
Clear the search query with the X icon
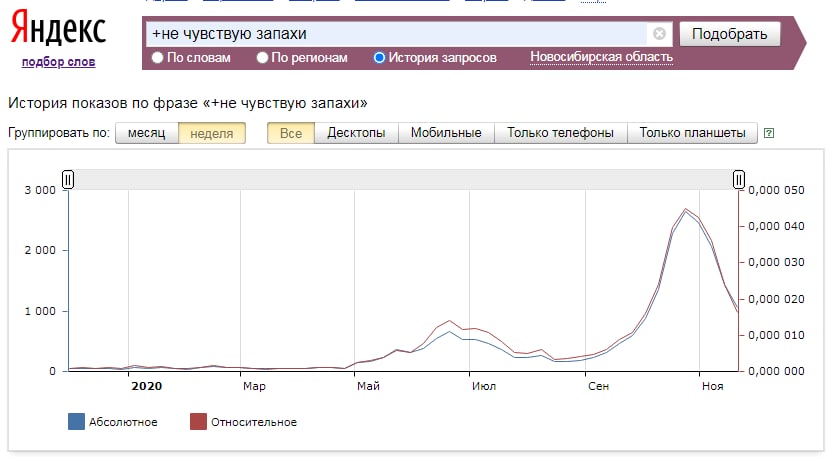pyautogui.click(x=659, y=34)
